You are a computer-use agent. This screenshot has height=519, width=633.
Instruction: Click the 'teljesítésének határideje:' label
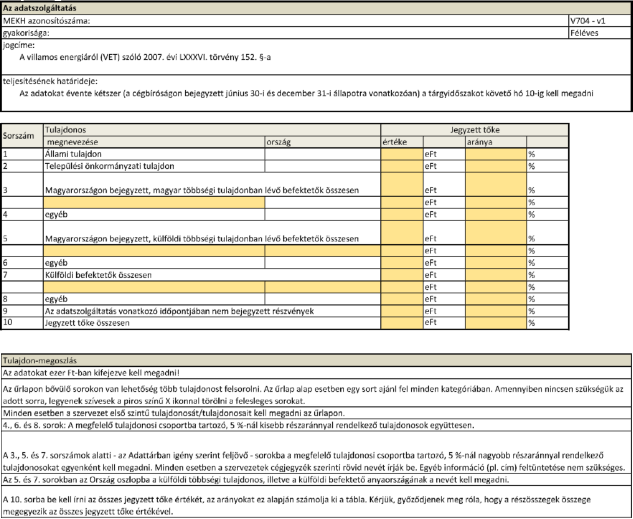point(50,82)
